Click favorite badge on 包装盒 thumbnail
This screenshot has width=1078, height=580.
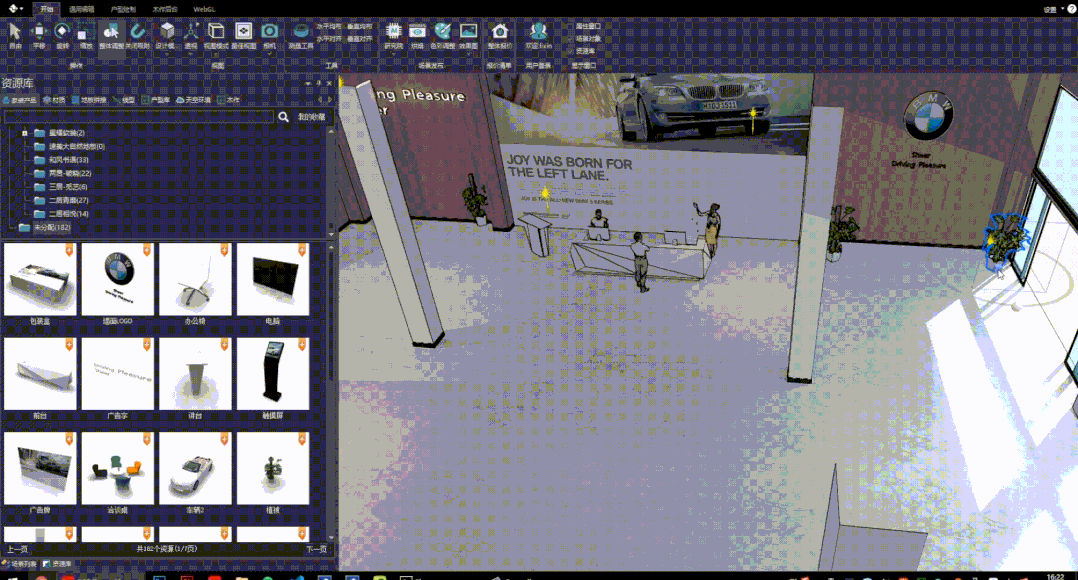coord(69,249)
